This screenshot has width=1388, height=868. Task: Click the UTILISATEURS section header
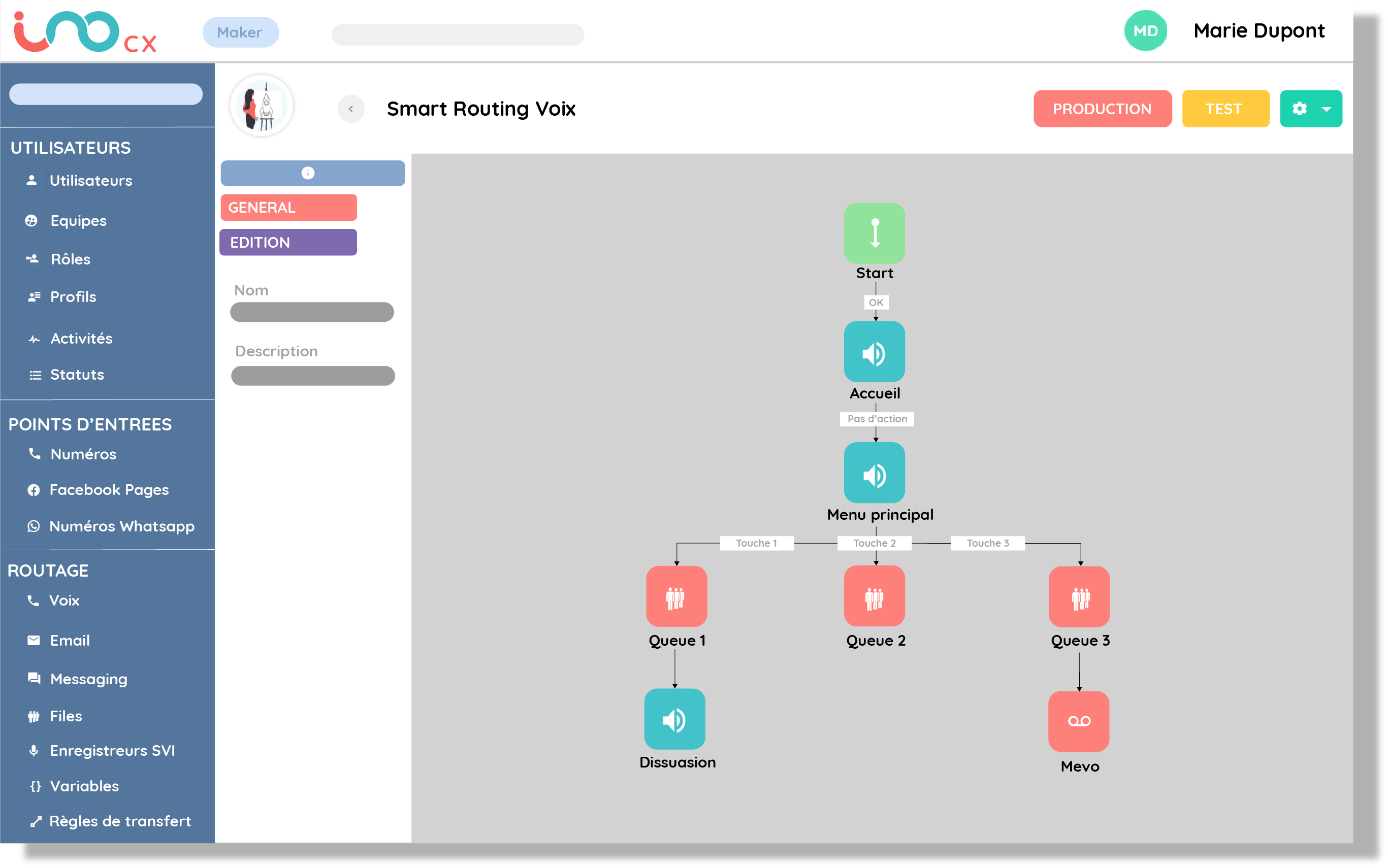click(x=71, y=148)
